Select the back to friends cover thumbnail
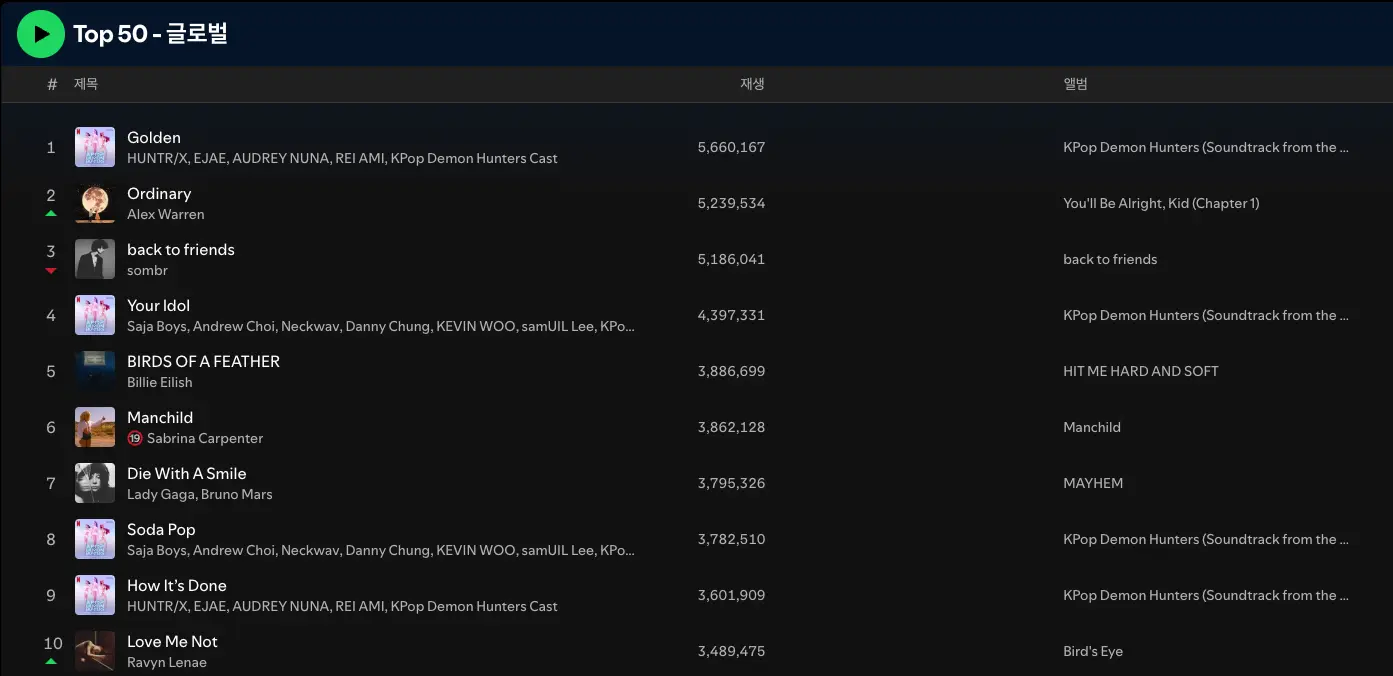 coord(95,259)
